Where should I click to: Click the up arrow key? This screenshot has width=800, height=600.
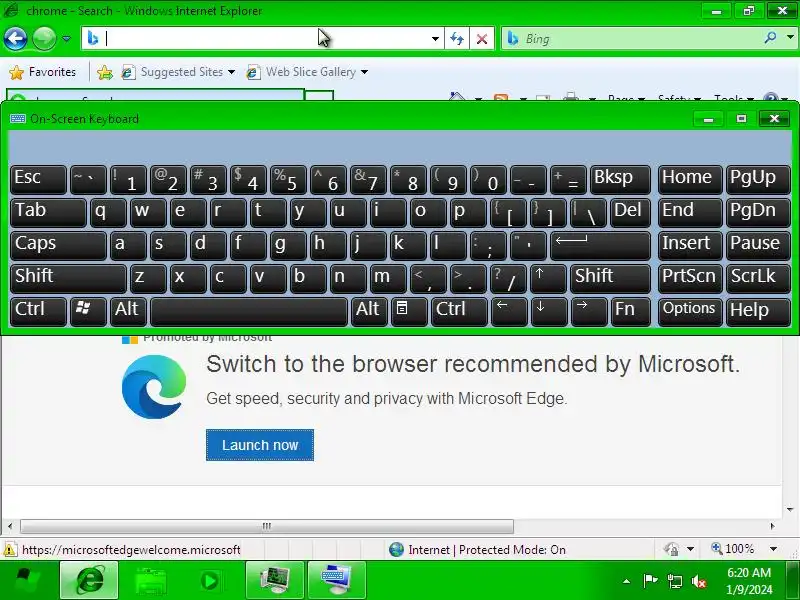tap(548, 278)
